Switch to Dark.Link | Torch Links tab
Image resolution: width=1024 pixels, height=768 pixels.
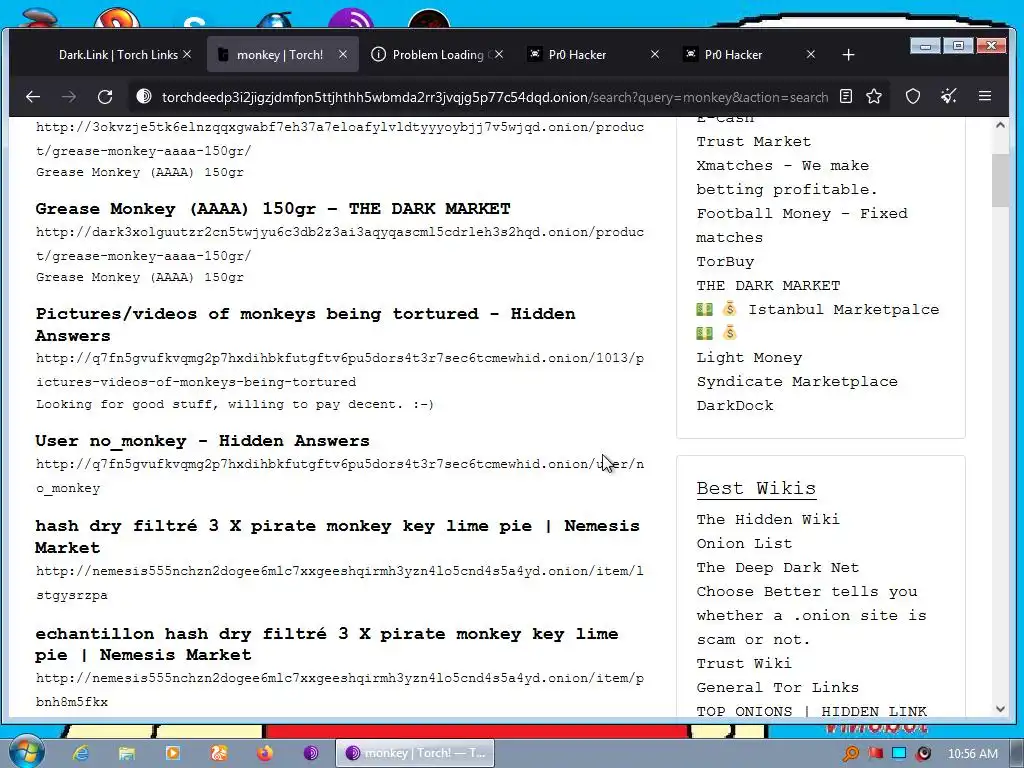(x=118, y=54)
